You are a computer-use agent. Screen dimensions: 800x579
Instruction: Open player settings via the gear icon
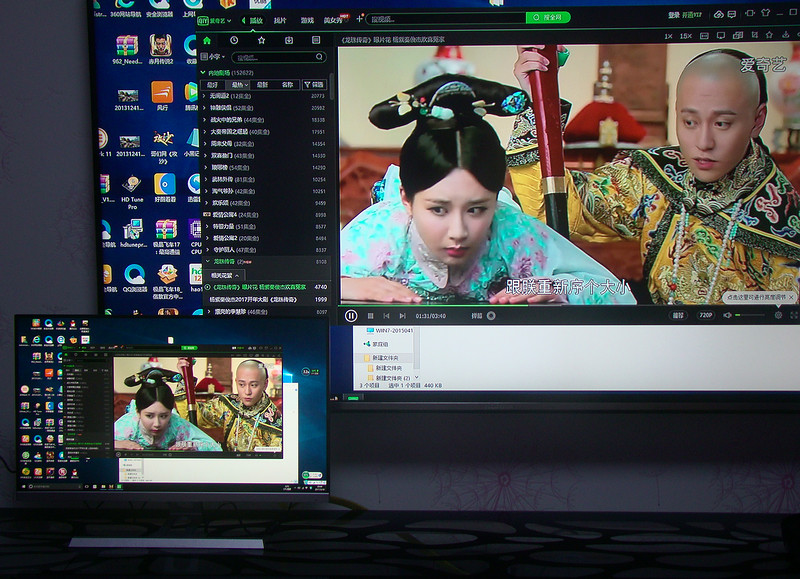[778, 315]
